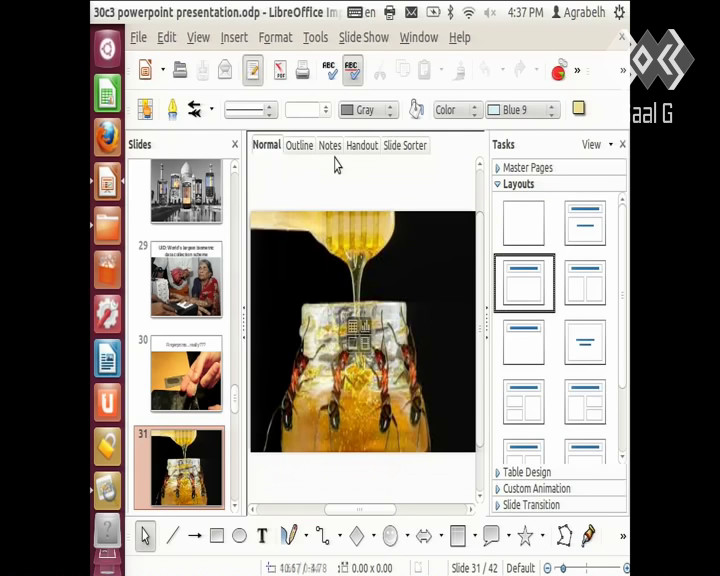Select the Curve drawing tool
Image resolution: width=720 pixels, height=576 pixels.
(x=289, y=535)
